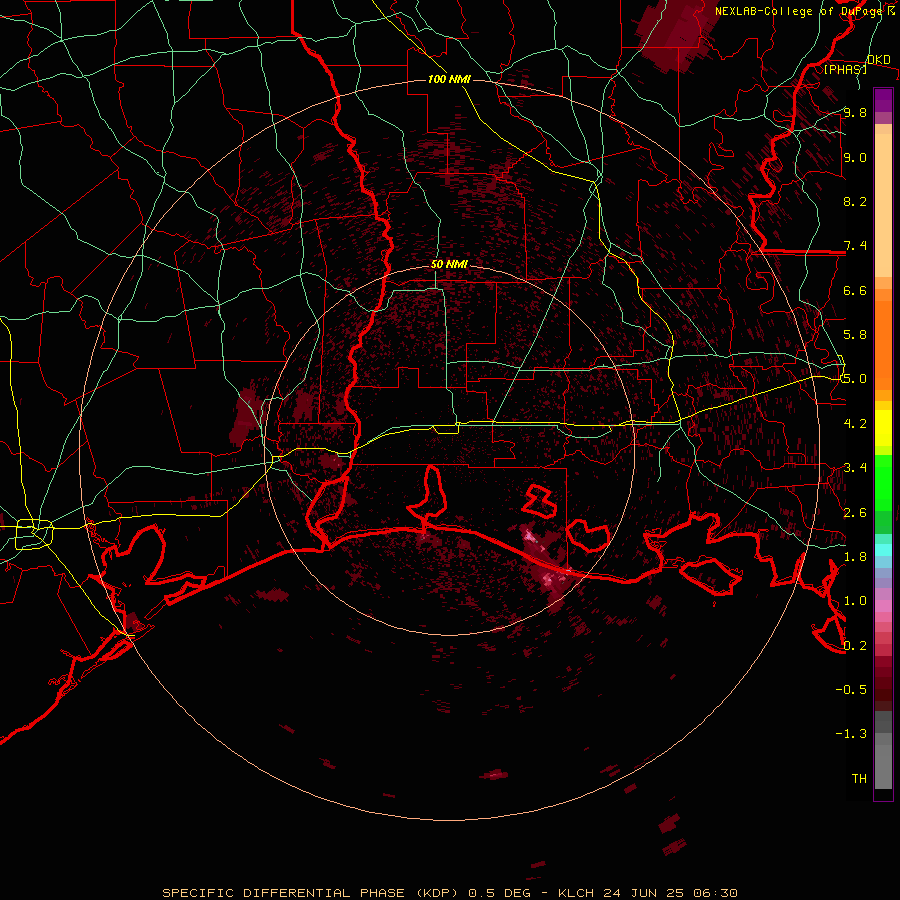
Task: Select the -0.5 scale value
Action: (x=851, y=690)
